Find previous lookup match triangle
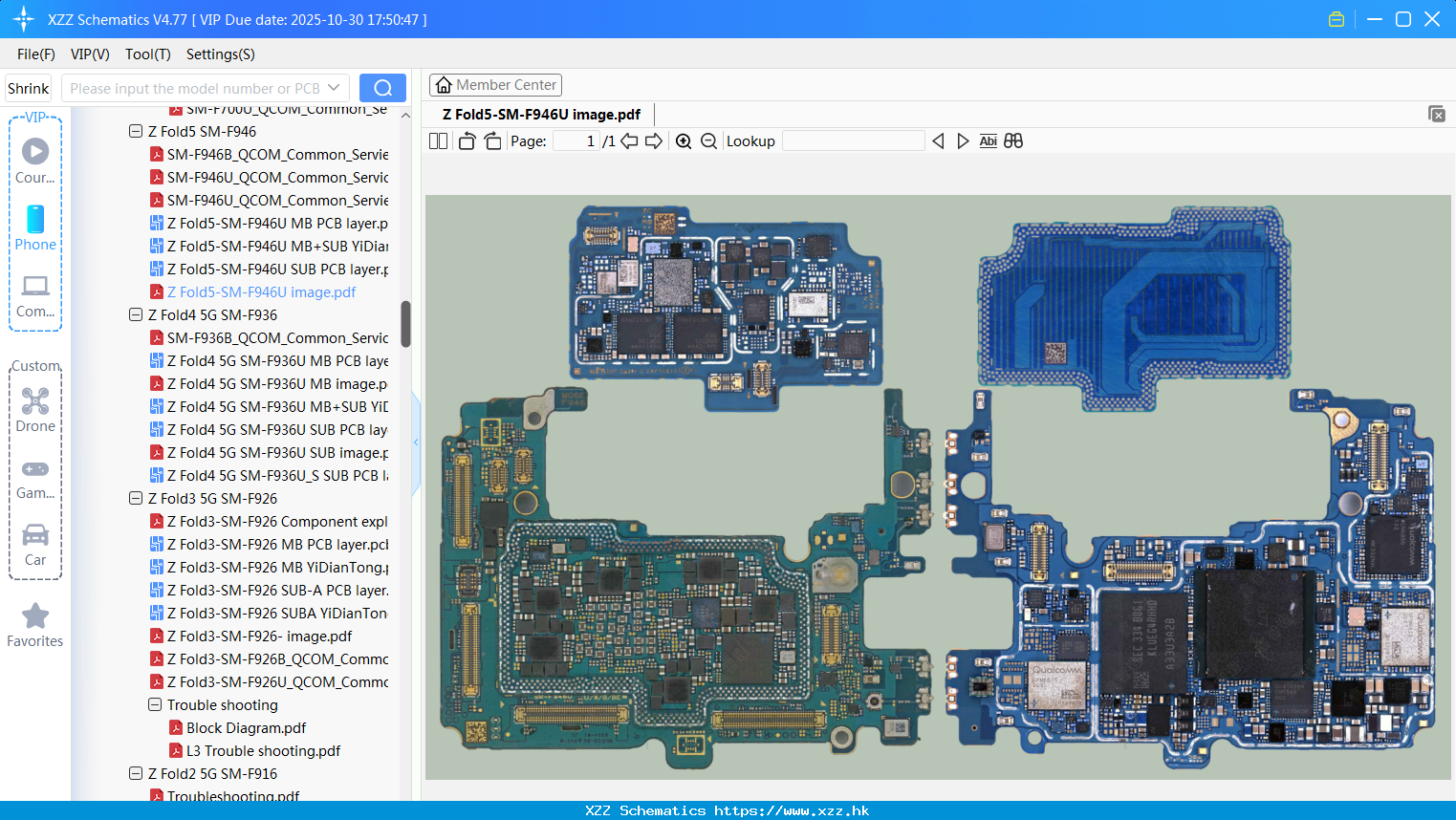Image resolution: width=1456 pixels, height=820 pixels. pyautogui.click(x=938, y=140)
